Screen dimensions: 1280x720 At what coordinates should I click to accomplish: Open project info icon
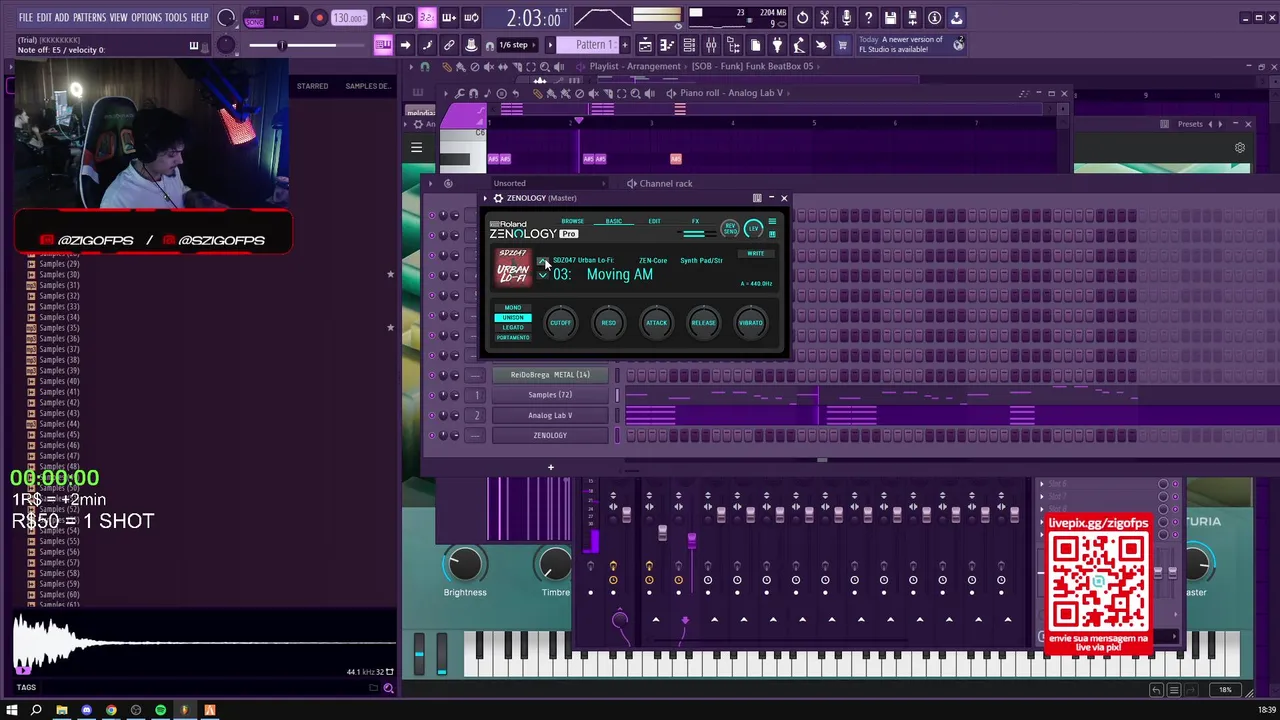(x=934, y=18)
